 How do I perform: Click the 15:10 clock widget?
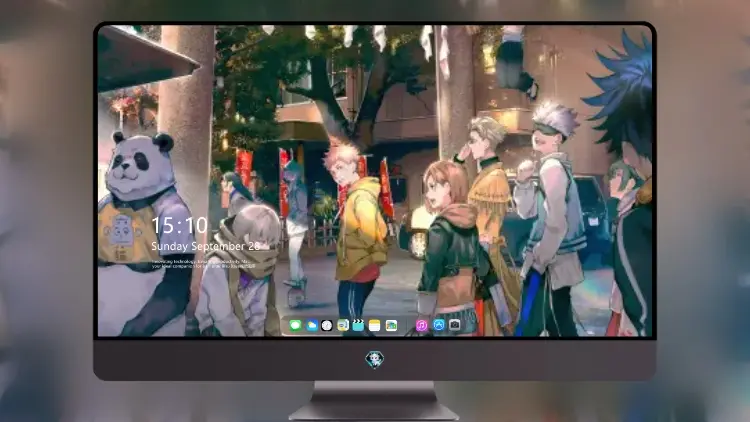[x=179, y=225]
